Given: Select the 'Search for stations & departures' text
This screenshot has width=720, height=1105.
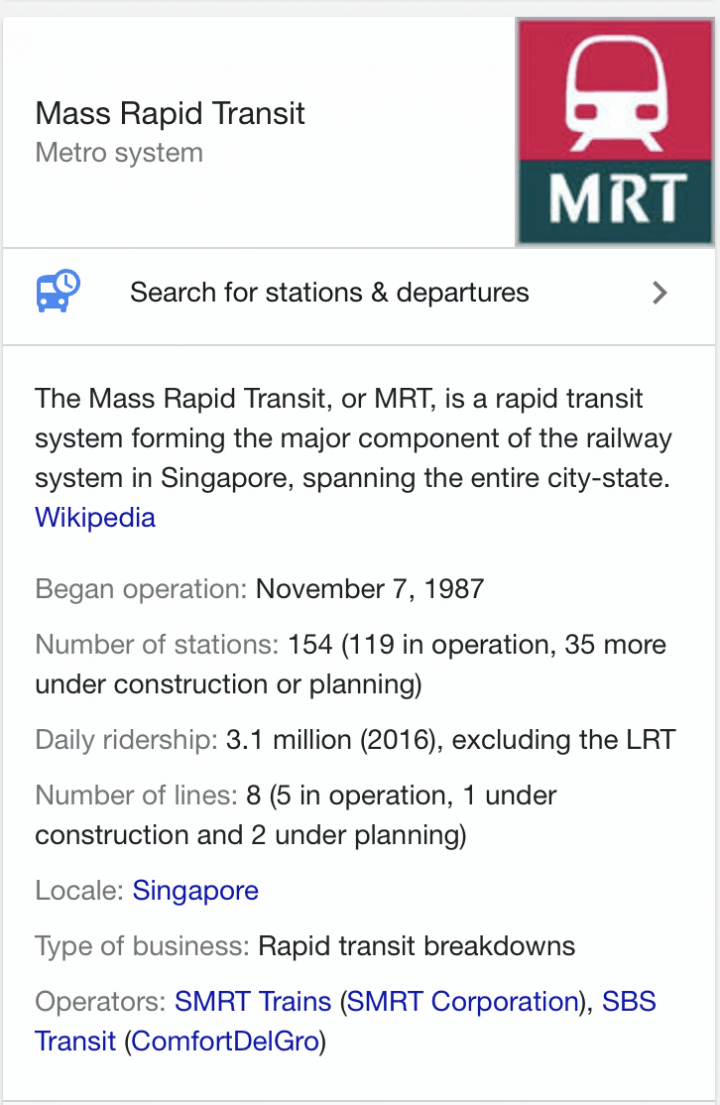Looking at the screenshot, I should 329,292.
